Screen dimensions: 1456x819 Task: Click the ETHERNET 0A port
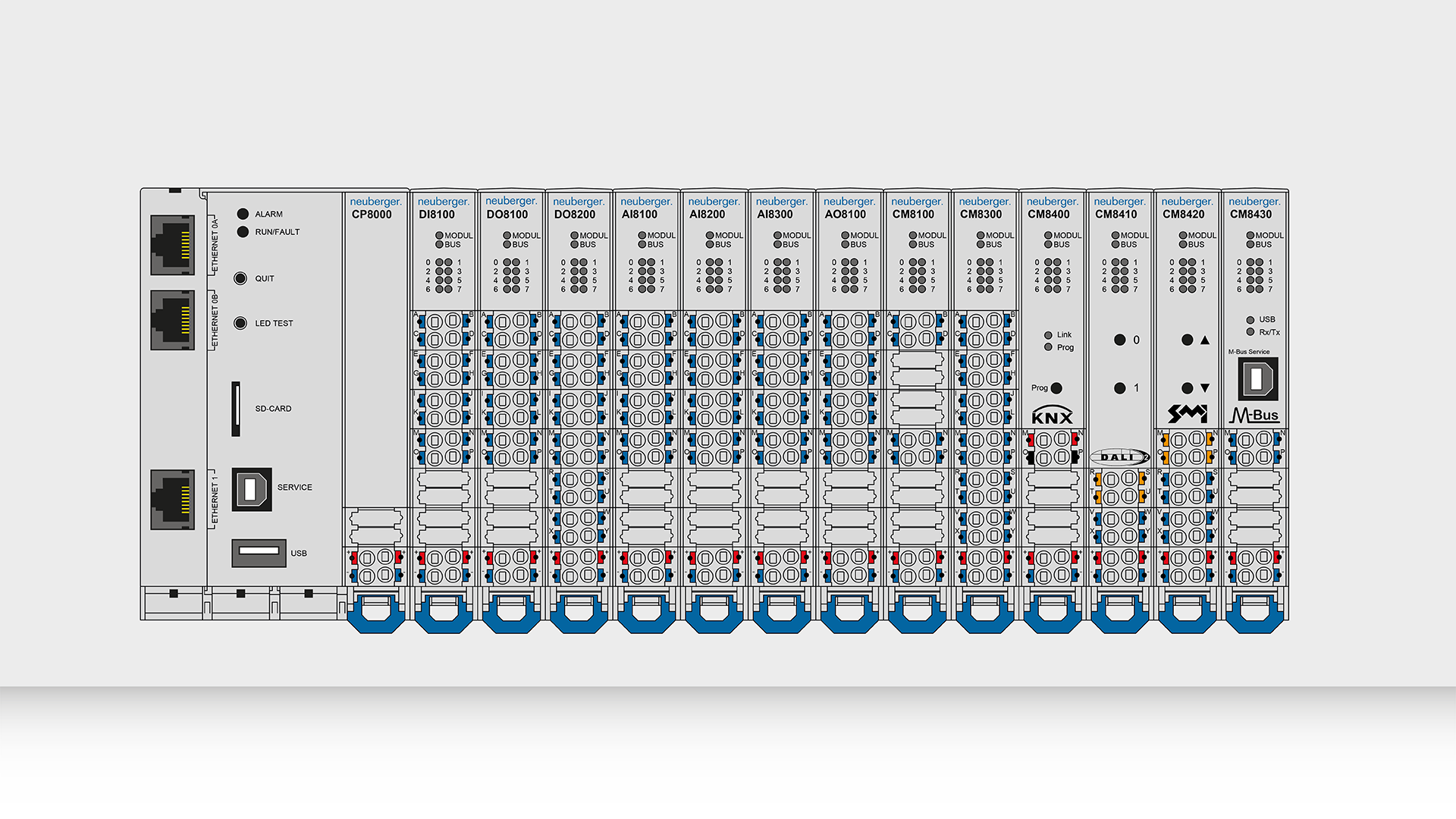click(x=172, y=244)
